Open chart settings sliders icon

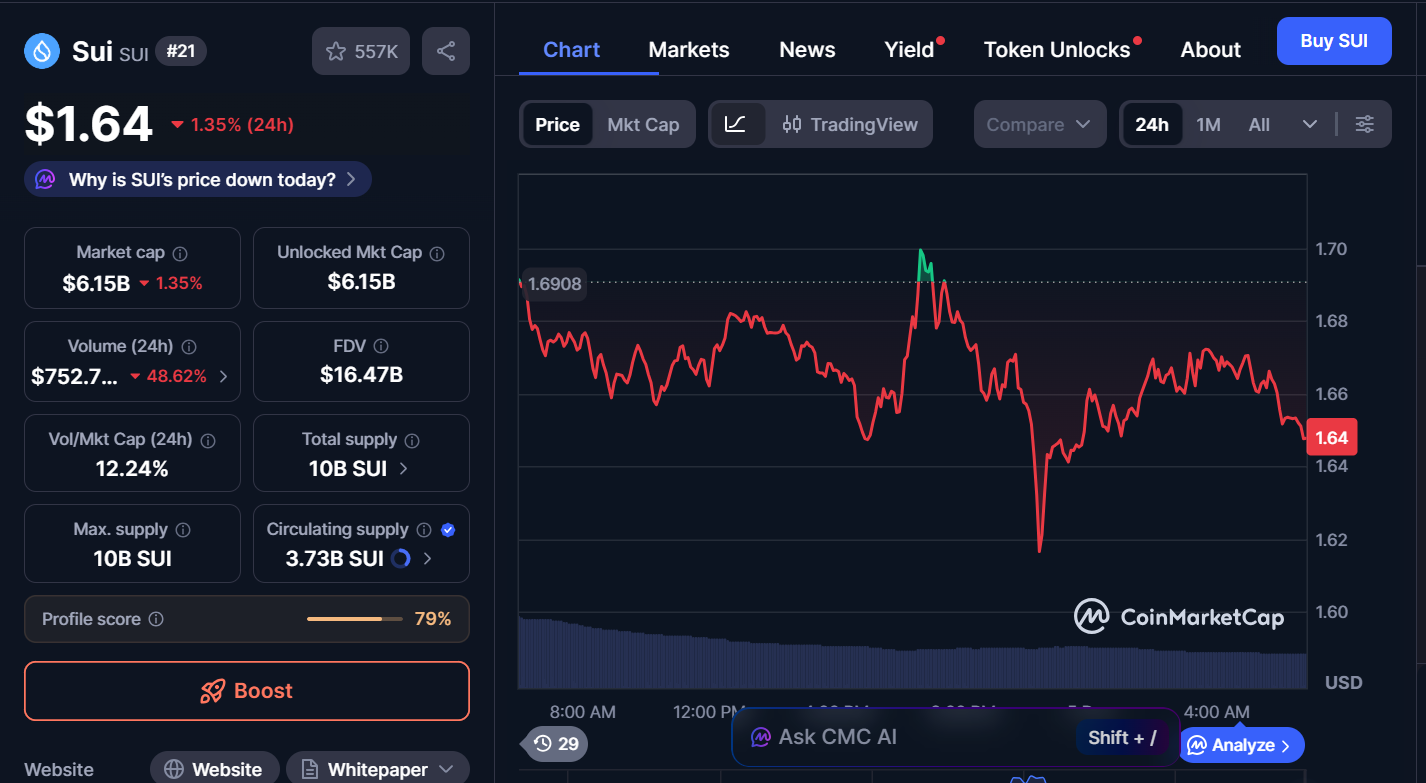1364,124
